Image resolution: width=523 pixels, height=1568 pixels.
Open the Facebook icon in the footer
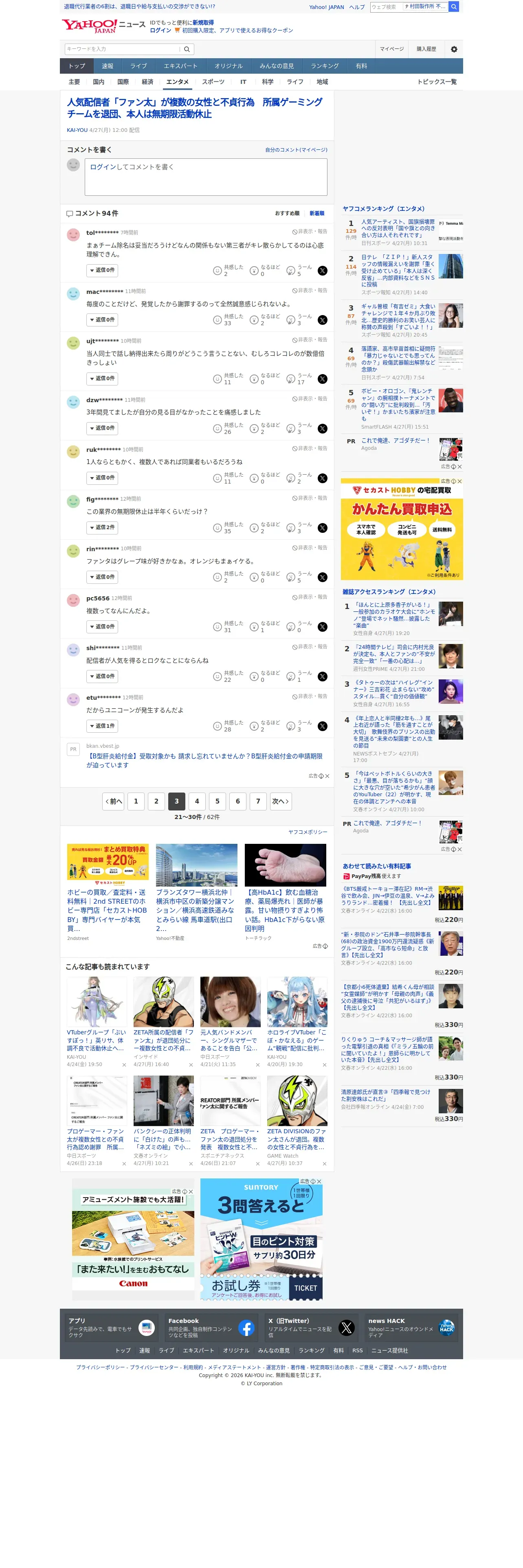coord(246,1328)
